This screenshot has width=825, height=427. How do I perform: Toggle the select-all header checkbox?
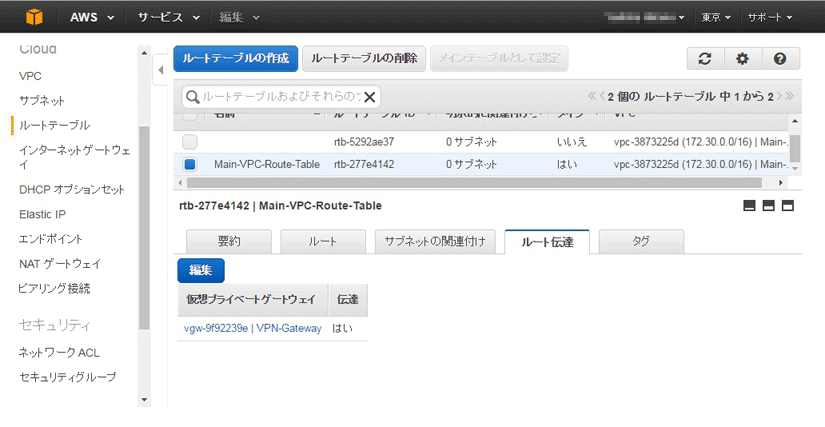click(x=190, y=117)
